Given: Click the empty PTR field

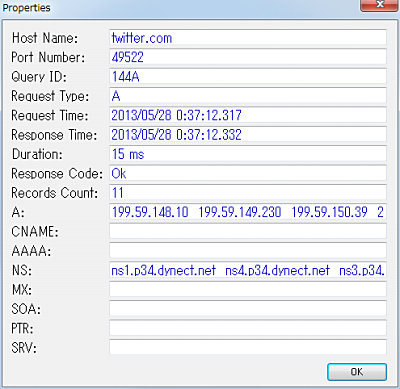Looking at the screenshot, I should click(x=248, y=328).
